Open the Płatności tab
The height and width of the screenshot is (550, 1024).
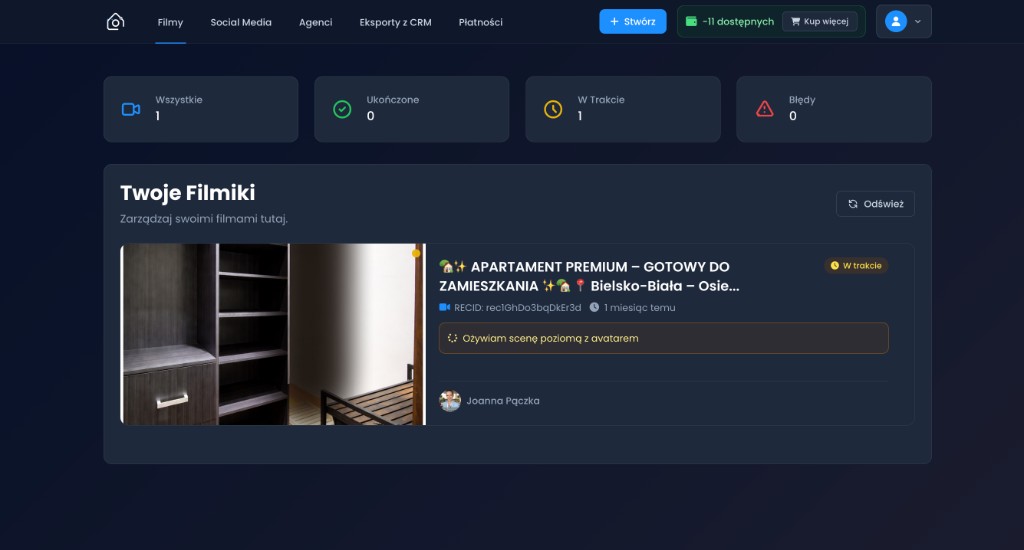481,22
